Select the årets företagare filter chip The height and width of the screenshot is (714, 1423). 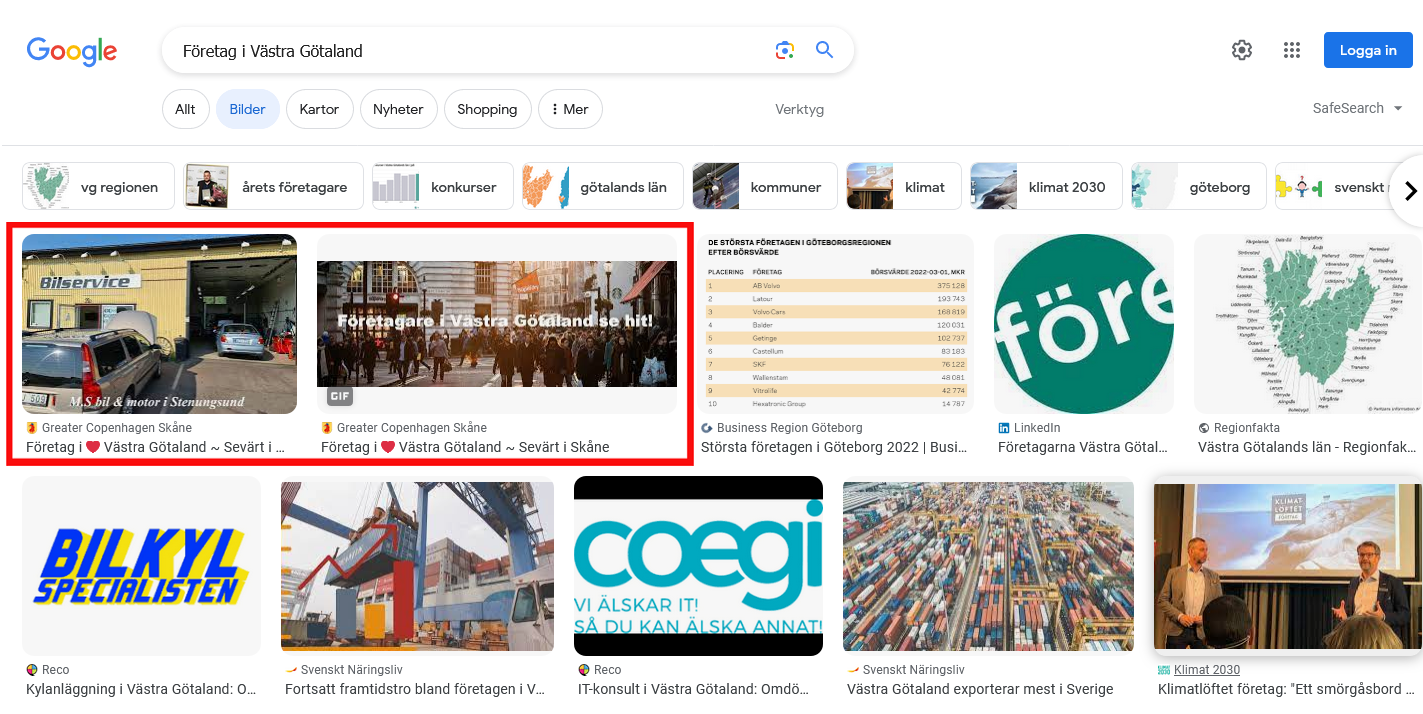click(274, 186)
